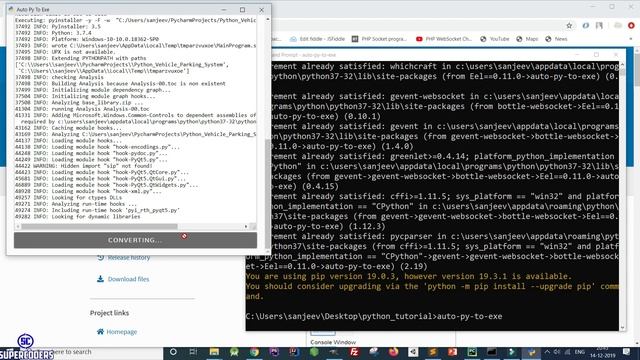Click the date and time in the system tray
The height and width of the screenshot is (360, 640).
602,352
